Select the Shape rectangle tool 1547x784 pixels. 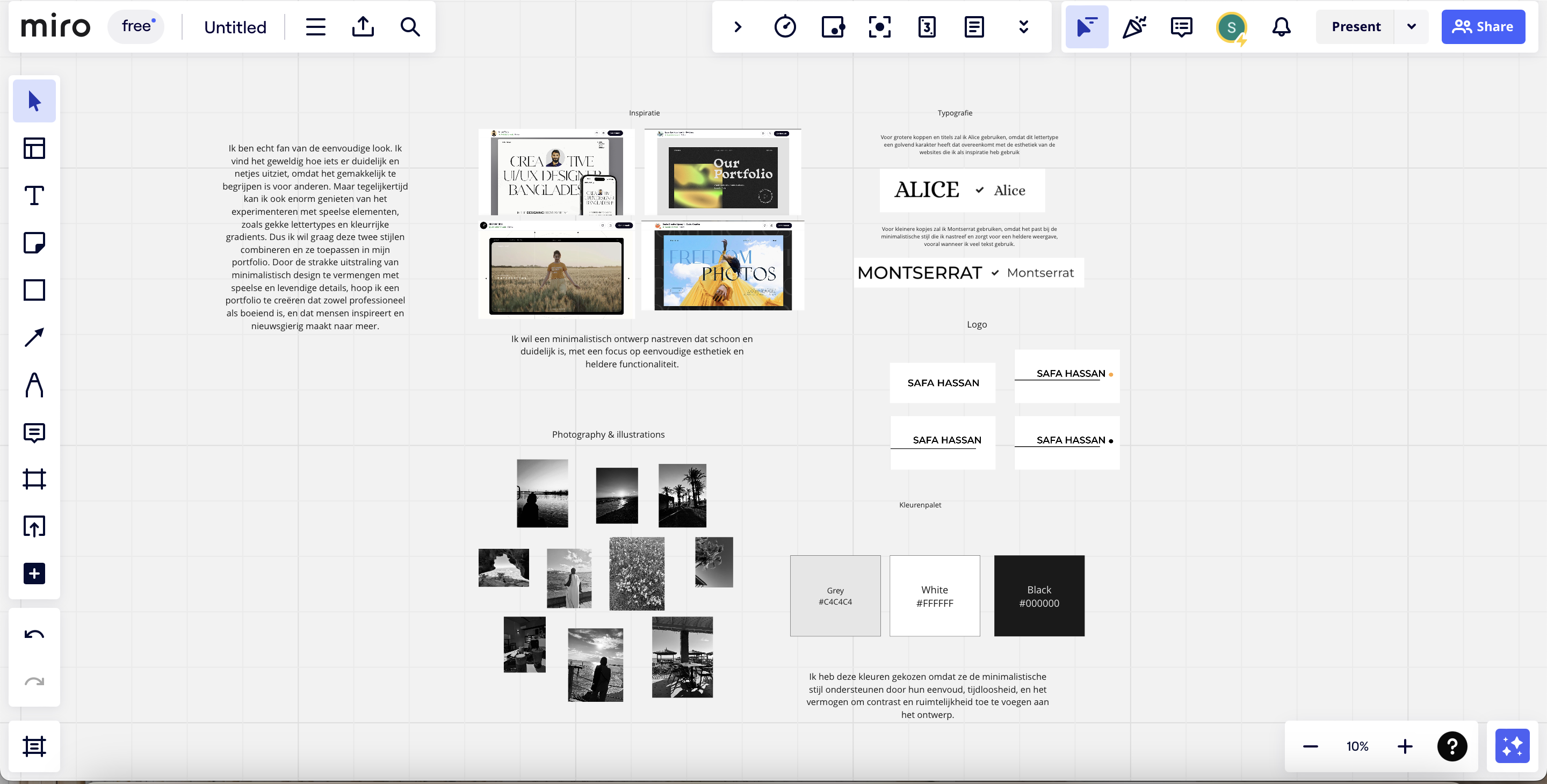pos(34,290)
